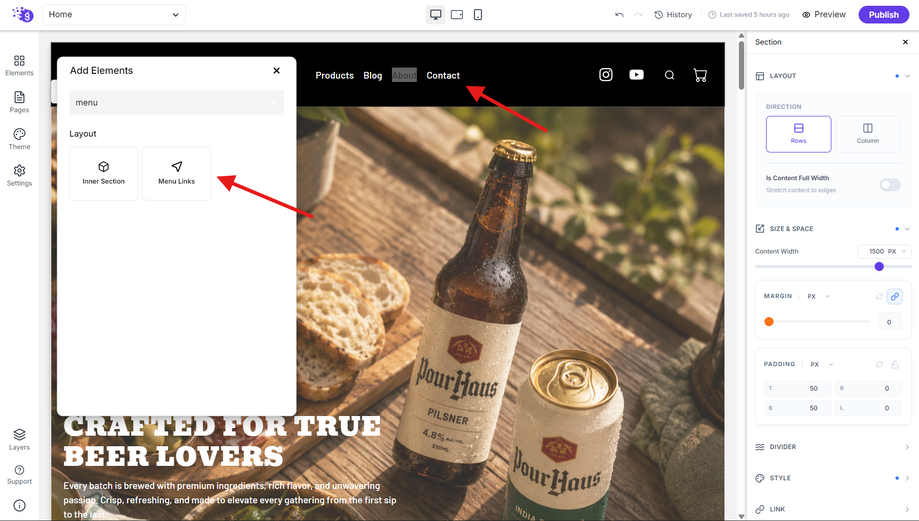919x521 pixels.
Task: Click the Padding left value field
Action: click(x=869, y=408)
